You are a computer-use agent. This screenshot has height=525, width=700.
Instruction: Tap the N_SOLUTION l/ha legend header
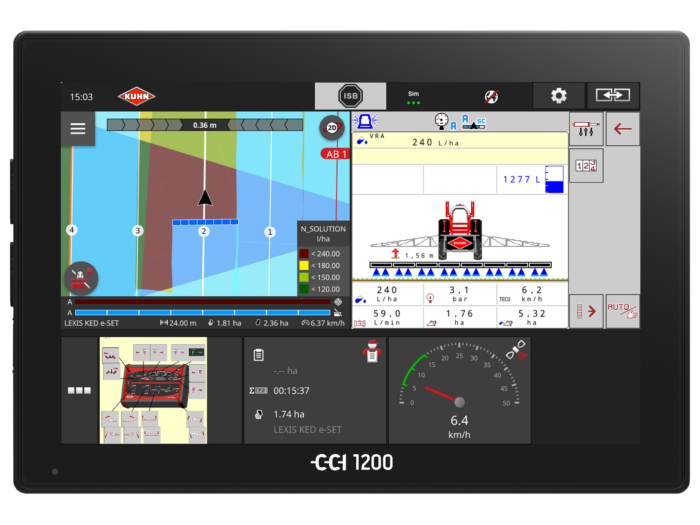(323, 233)
